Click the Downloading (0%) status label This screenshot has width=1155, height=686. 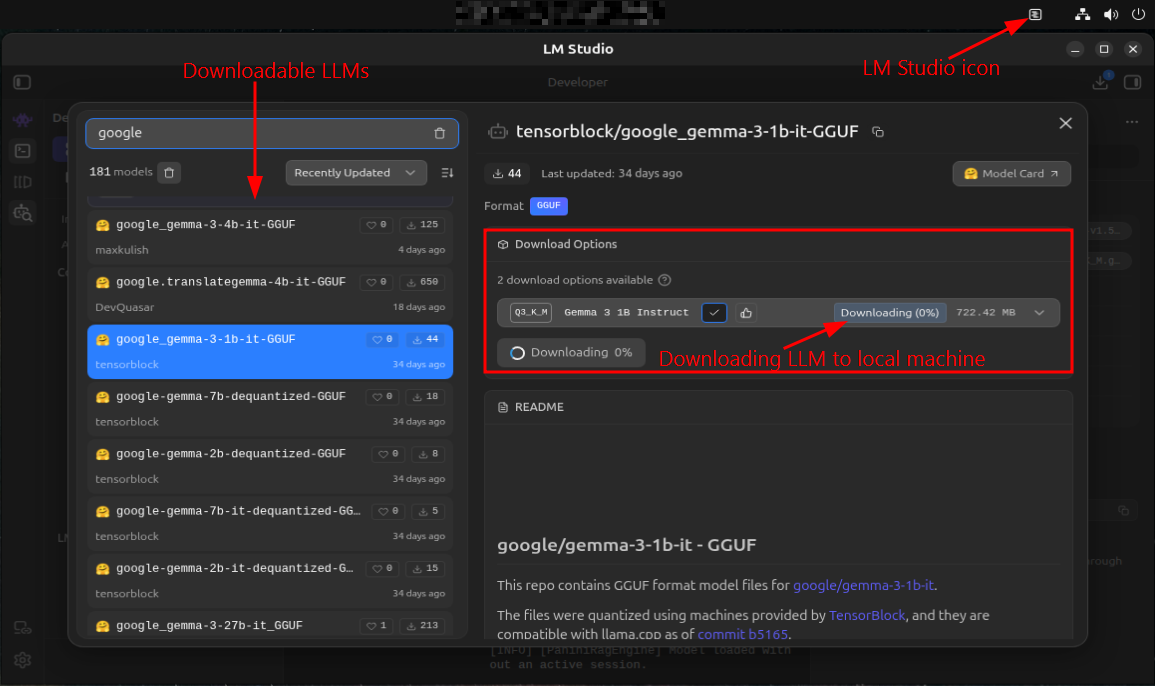tap(890, 313)
